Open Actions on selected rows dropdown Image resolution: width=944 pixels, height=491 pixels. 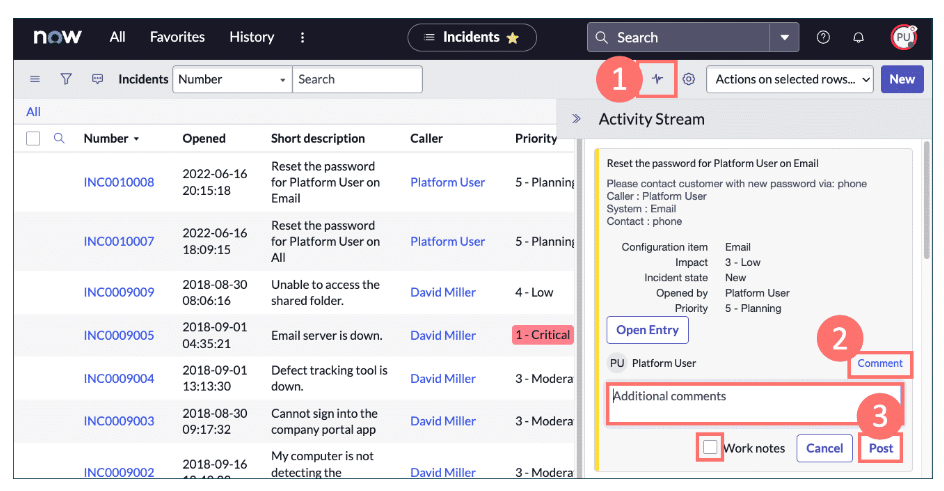click(x=790, y=79)
